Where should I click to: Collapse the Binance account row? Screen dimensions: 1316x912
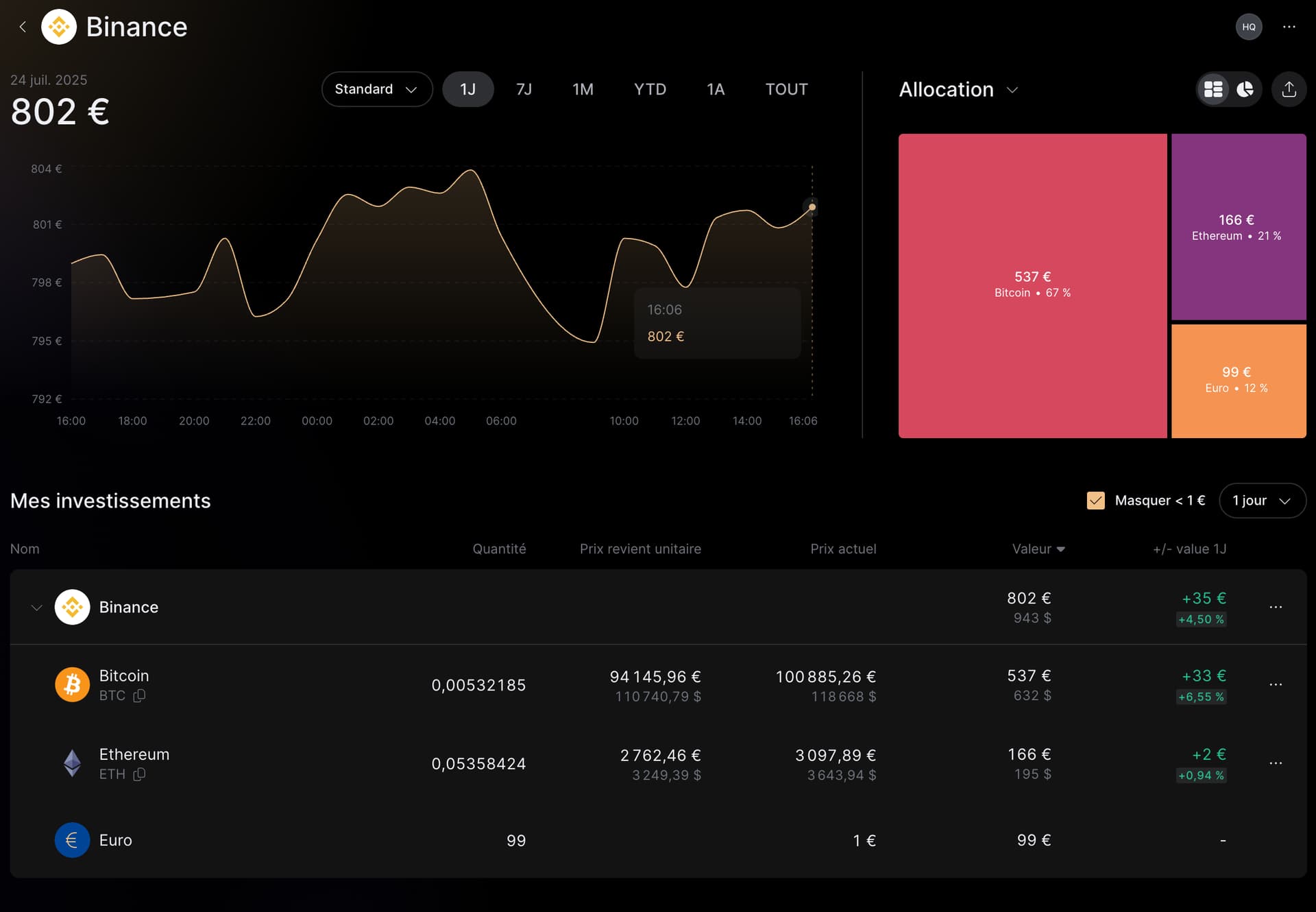(36, 608)
